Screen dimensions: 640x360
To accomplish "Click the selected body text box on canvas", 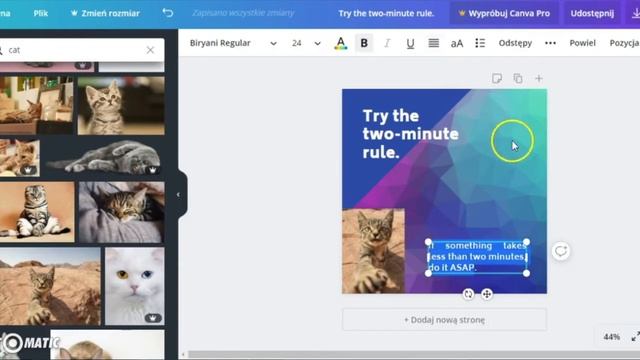I will [477, 257].
